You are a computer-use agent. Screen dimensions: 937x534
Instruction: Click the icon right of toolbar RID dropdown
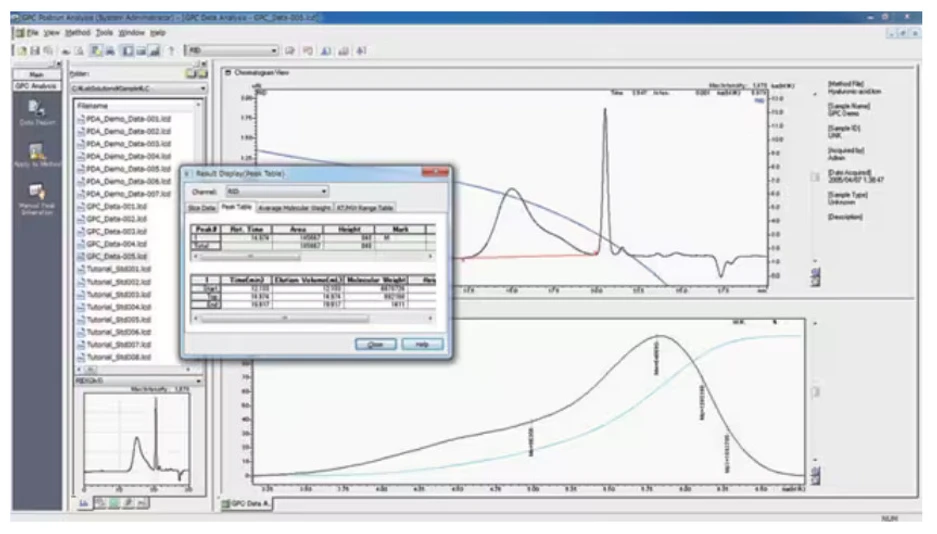point(291,50)
